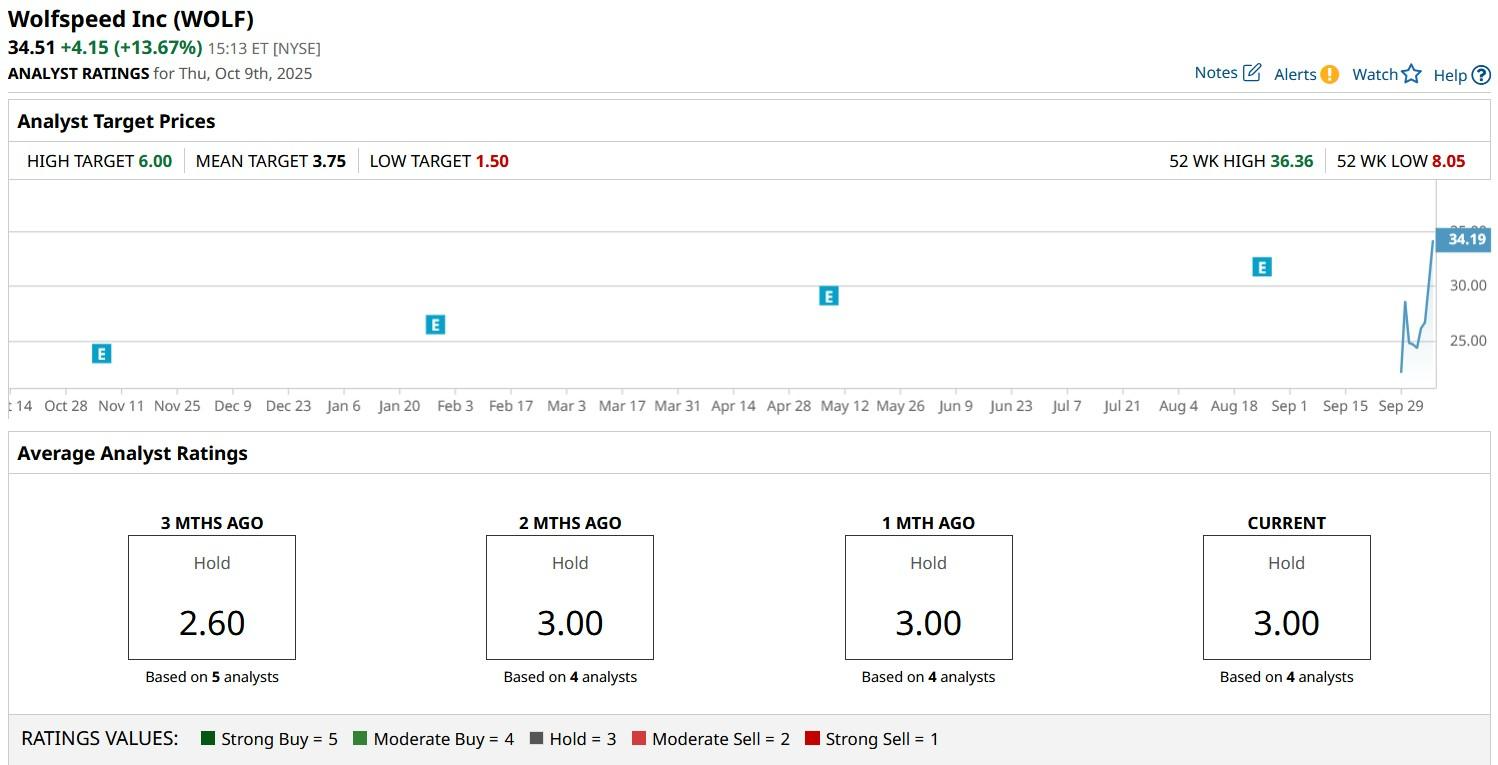The image size is (1498, 765).
Task: Click the 52 WK LOW value 8.05
Action: coord(1449,161)
